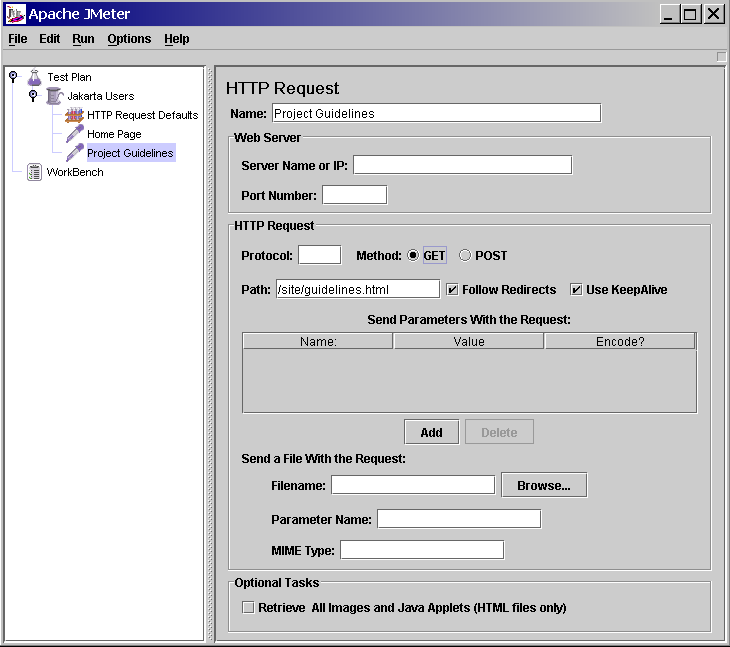Select the Test Plan label in the tree
The width and height of the screenshot is (730, 647).
69,77
